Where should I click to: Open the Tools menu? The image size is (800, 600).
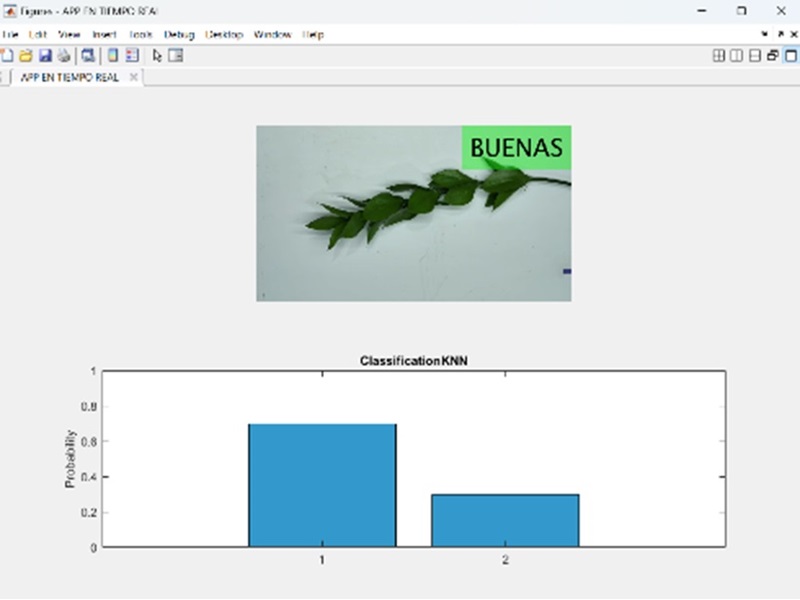(x=140, y=35)
